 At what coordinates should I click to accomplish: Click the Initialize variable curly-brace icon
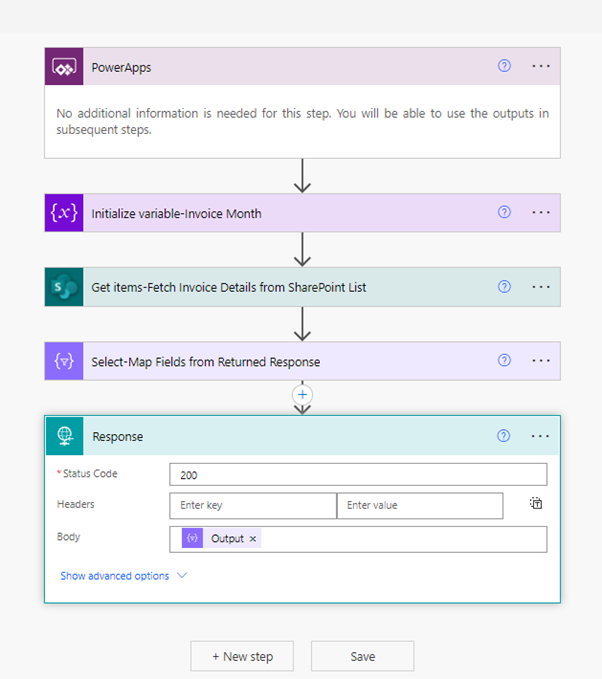click(x=64, y=213)
